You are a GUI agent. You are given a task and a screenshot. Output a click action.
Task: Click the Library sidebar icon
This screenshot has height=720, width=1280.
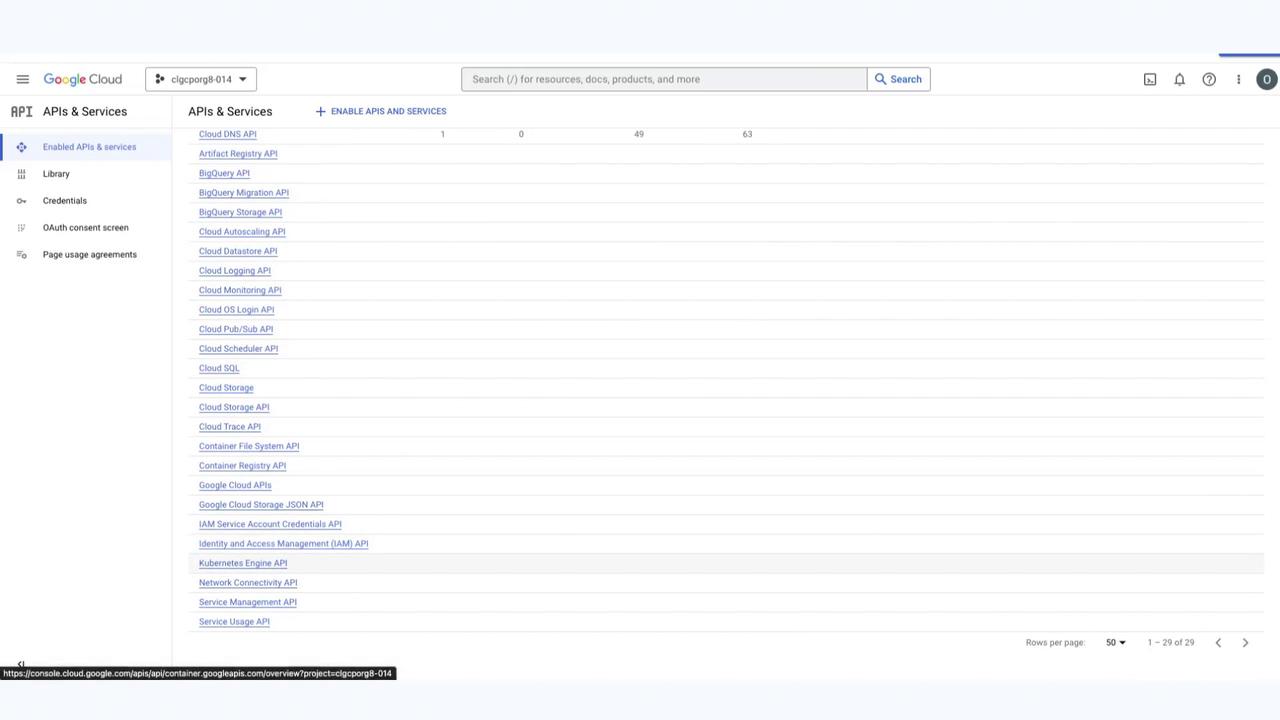[x=21, y=174]
